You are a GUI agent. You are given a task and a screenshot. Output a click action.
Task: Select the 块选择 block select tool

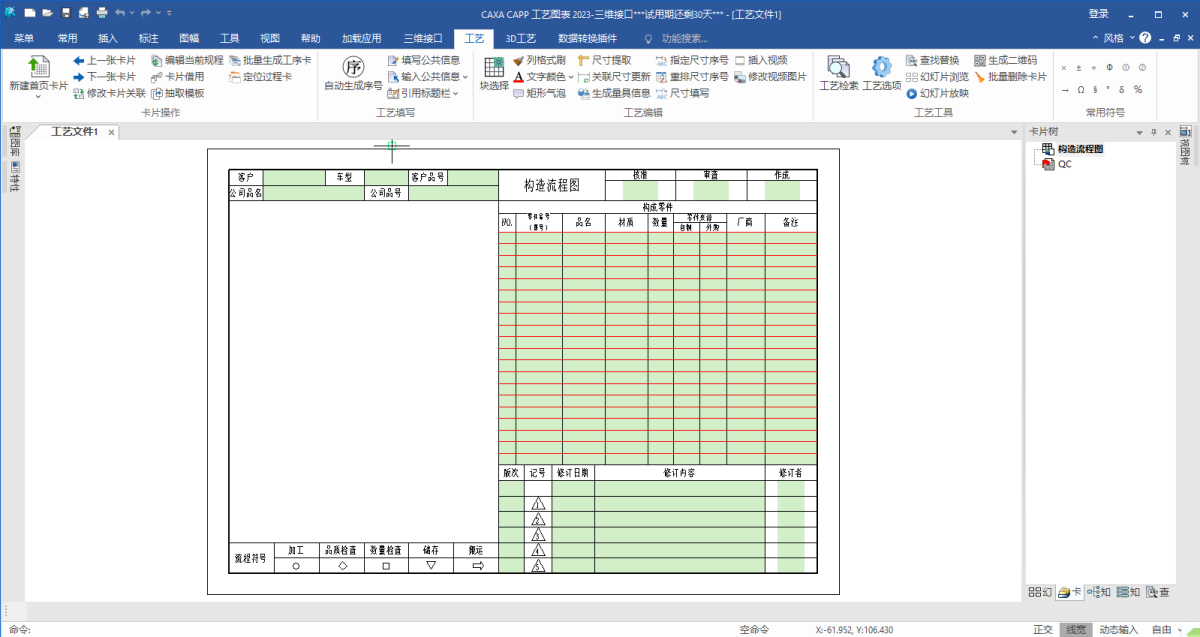[494, 68]
